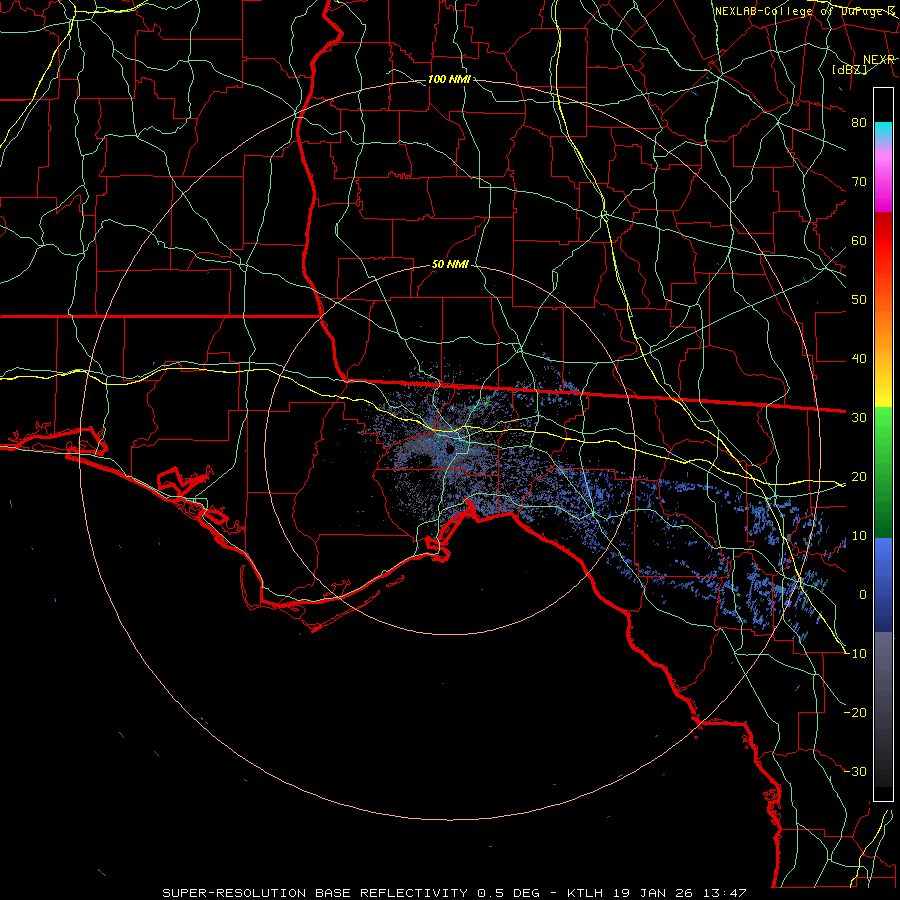Image resolution: width=900 pixels, height=900 pixels.
Task: Click the cyan top segment of the color scale
Action: pos(883,132)
